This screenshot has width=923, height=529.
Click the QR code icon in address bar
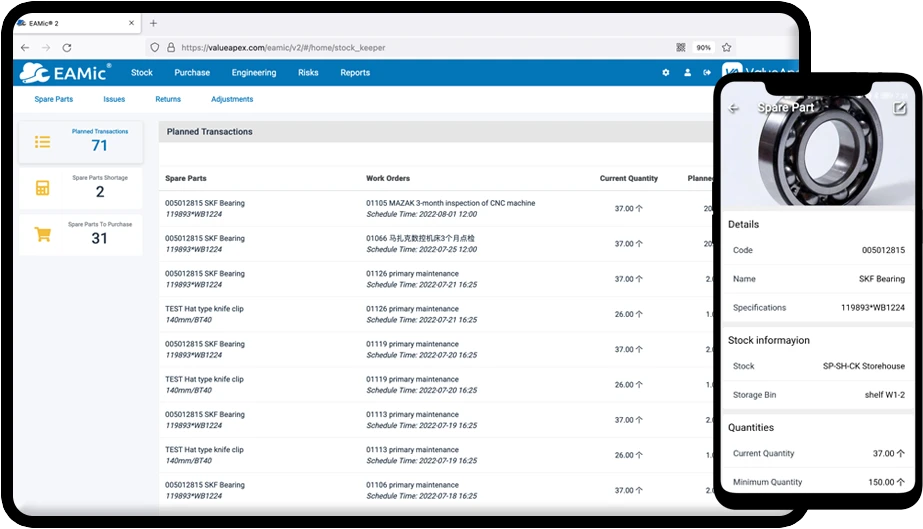coord(681,47)
